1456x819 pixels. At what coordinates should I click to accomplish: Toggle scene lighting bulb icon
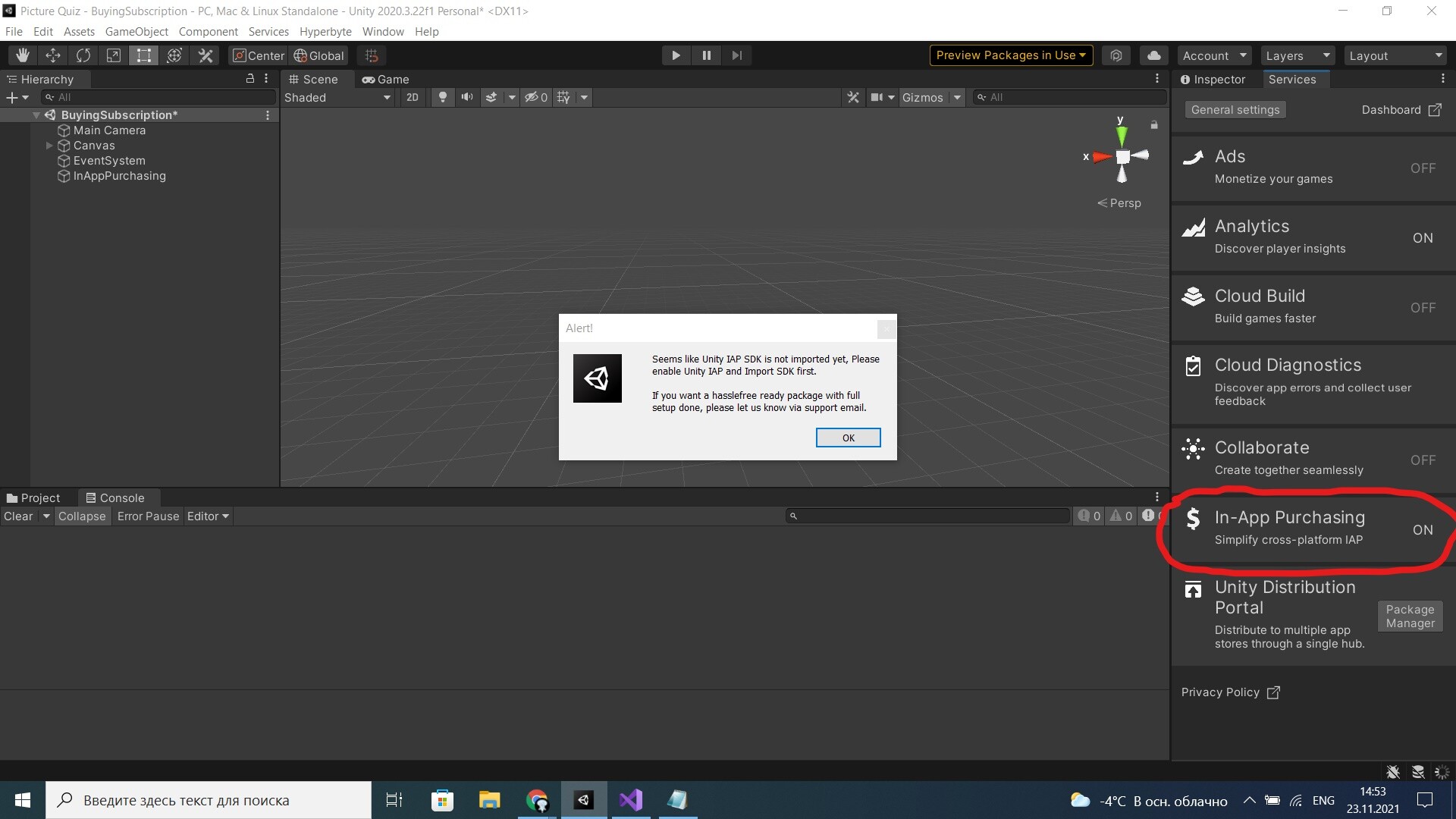443,97
